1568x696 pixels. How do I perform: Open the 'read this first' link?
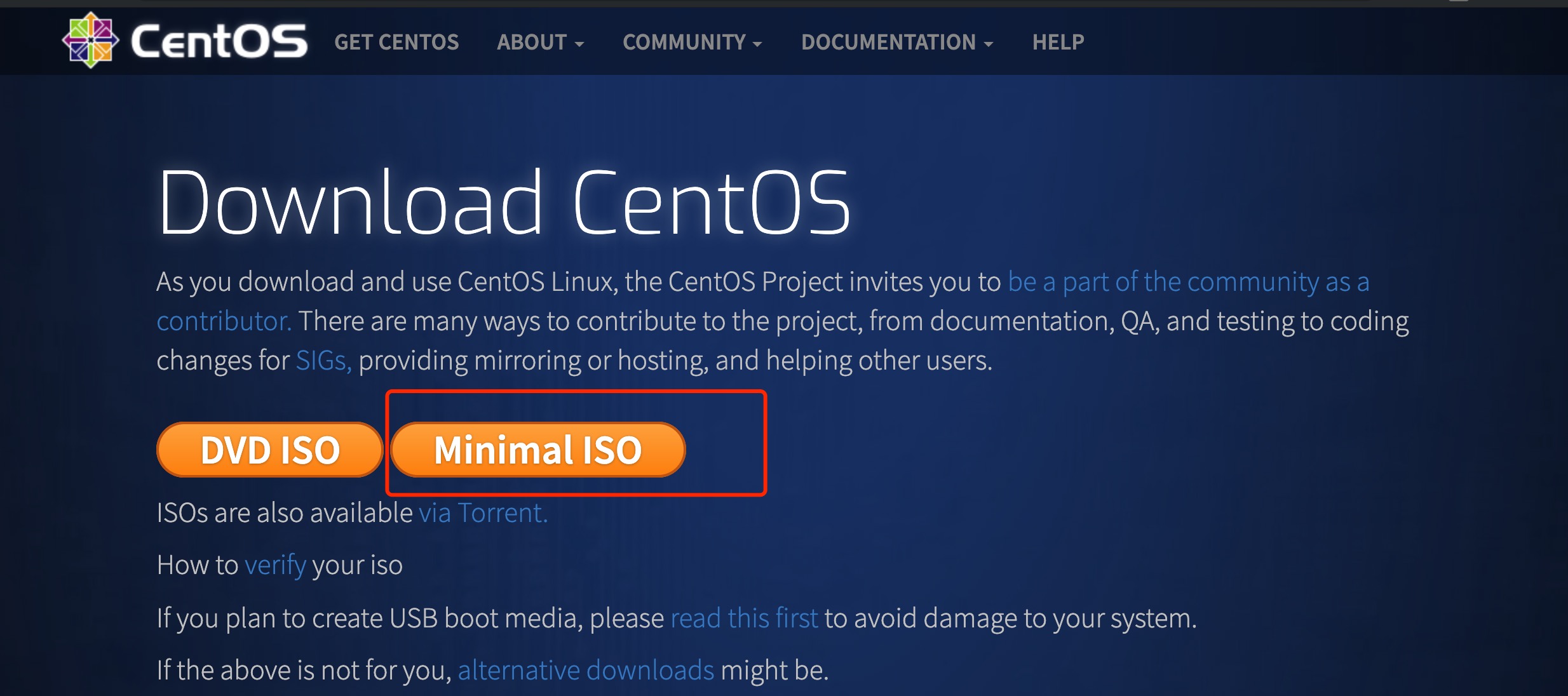744,619
